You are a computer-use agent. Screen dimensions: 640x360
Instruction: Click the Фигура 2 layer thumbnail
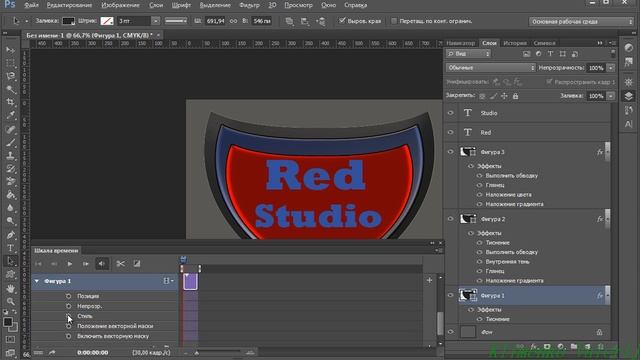468,219
